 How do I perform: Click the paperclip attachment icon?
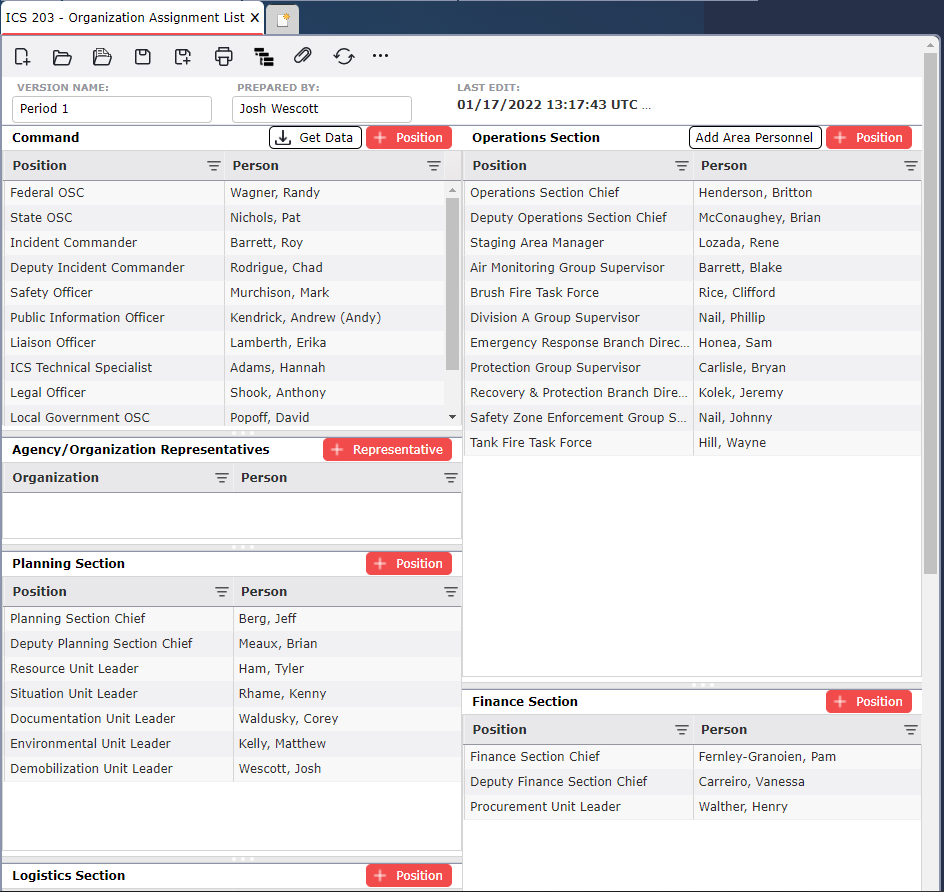point(303,57)
